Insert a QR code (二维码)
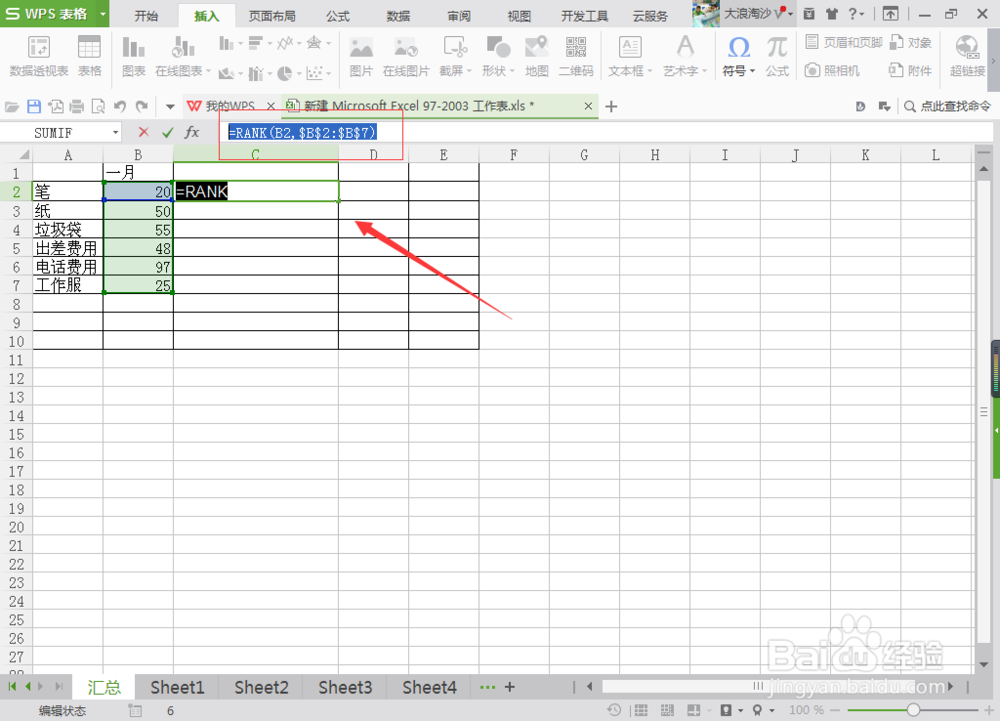 point(576,56)
